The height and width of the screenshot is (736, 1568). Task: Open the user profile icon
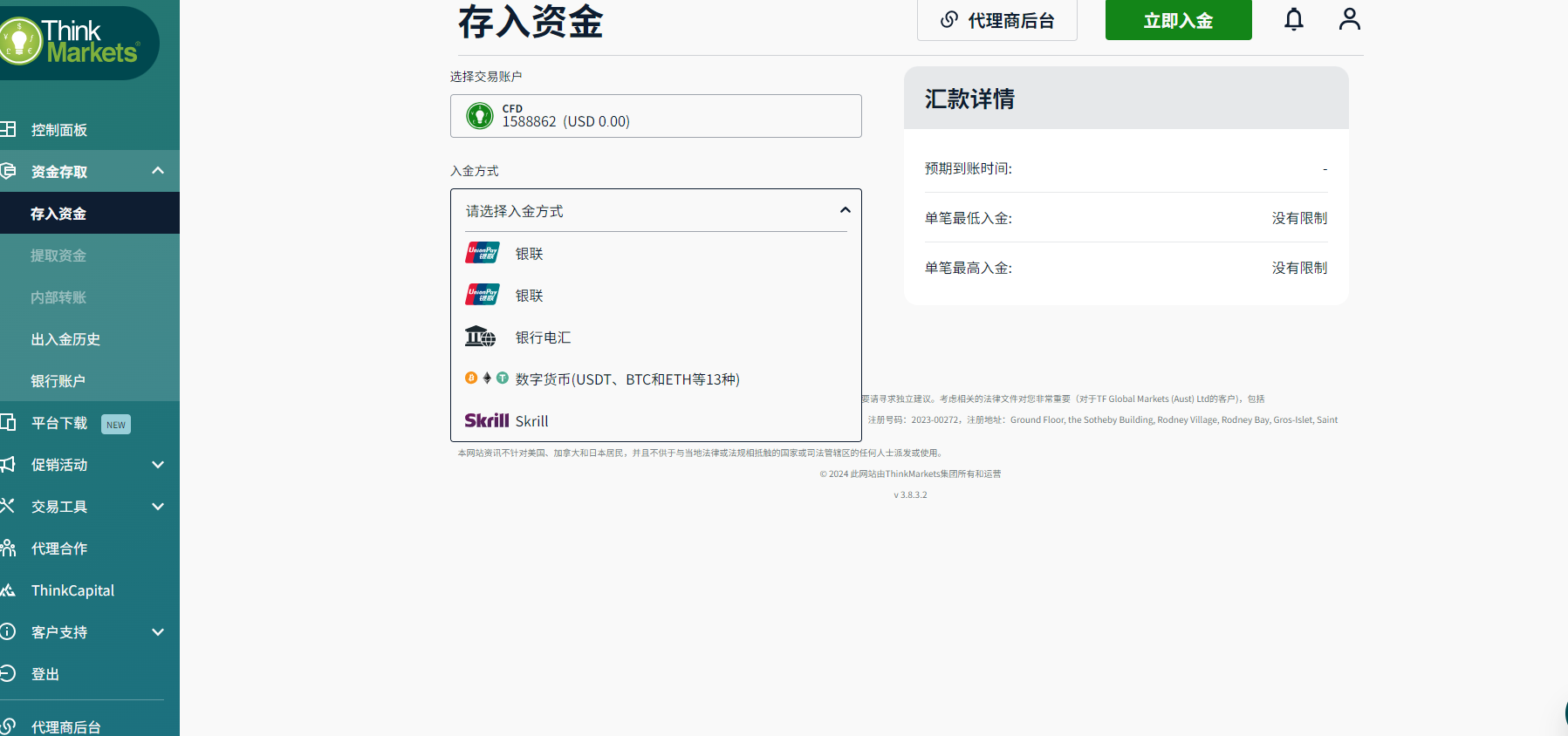tap(1349, 19)
